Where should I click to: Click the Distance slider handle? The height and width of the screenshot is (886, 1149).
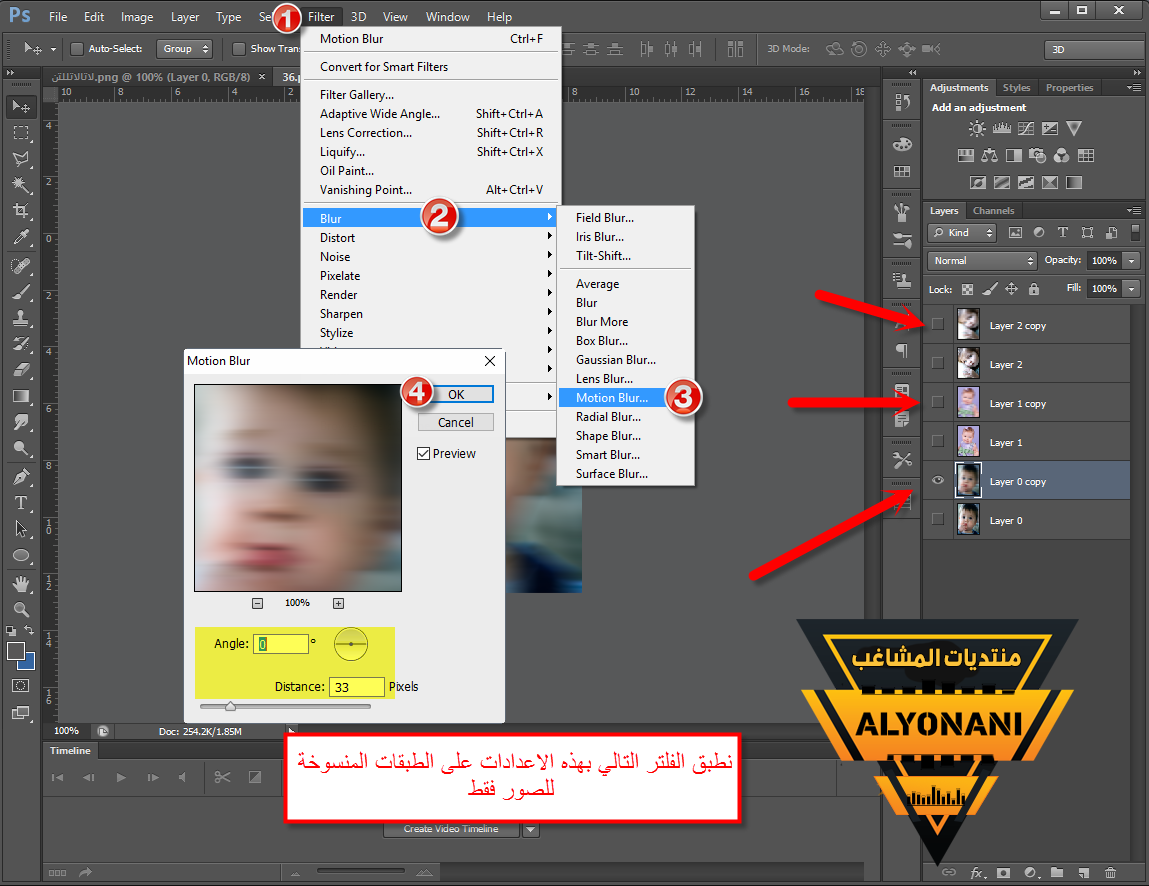(230, 706)
